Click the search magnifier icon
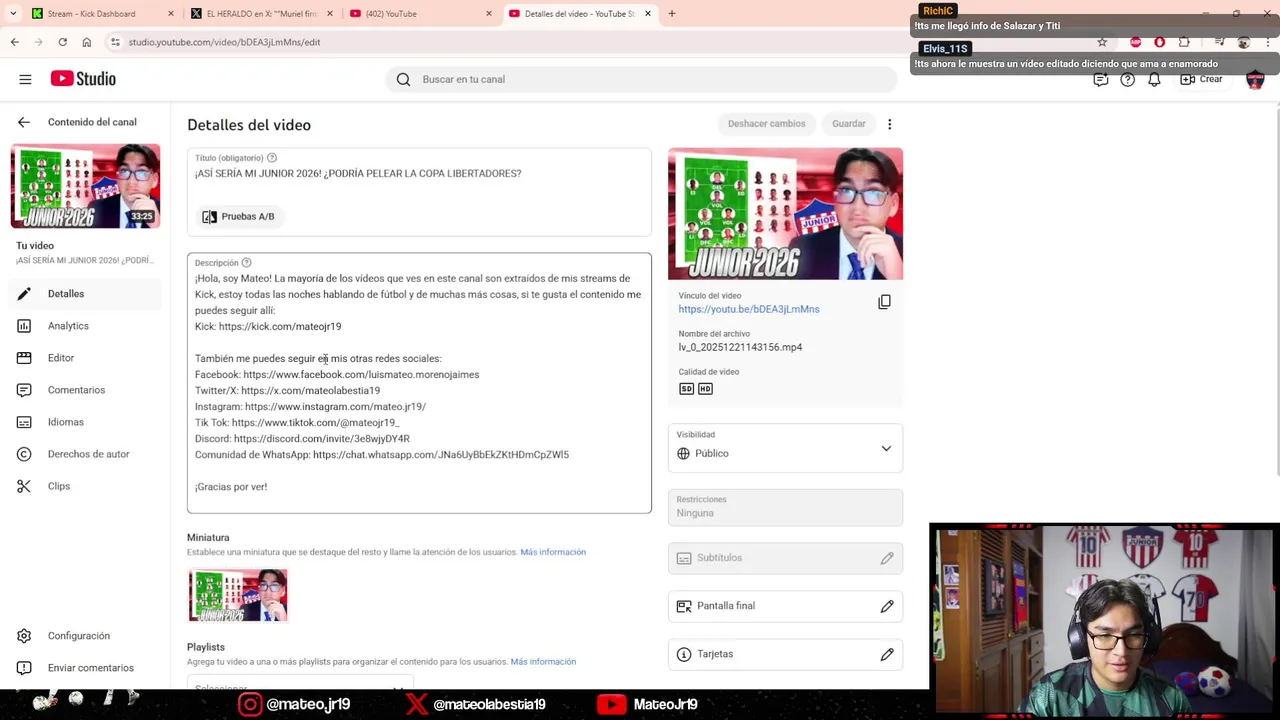 click(x=403, y=79)
